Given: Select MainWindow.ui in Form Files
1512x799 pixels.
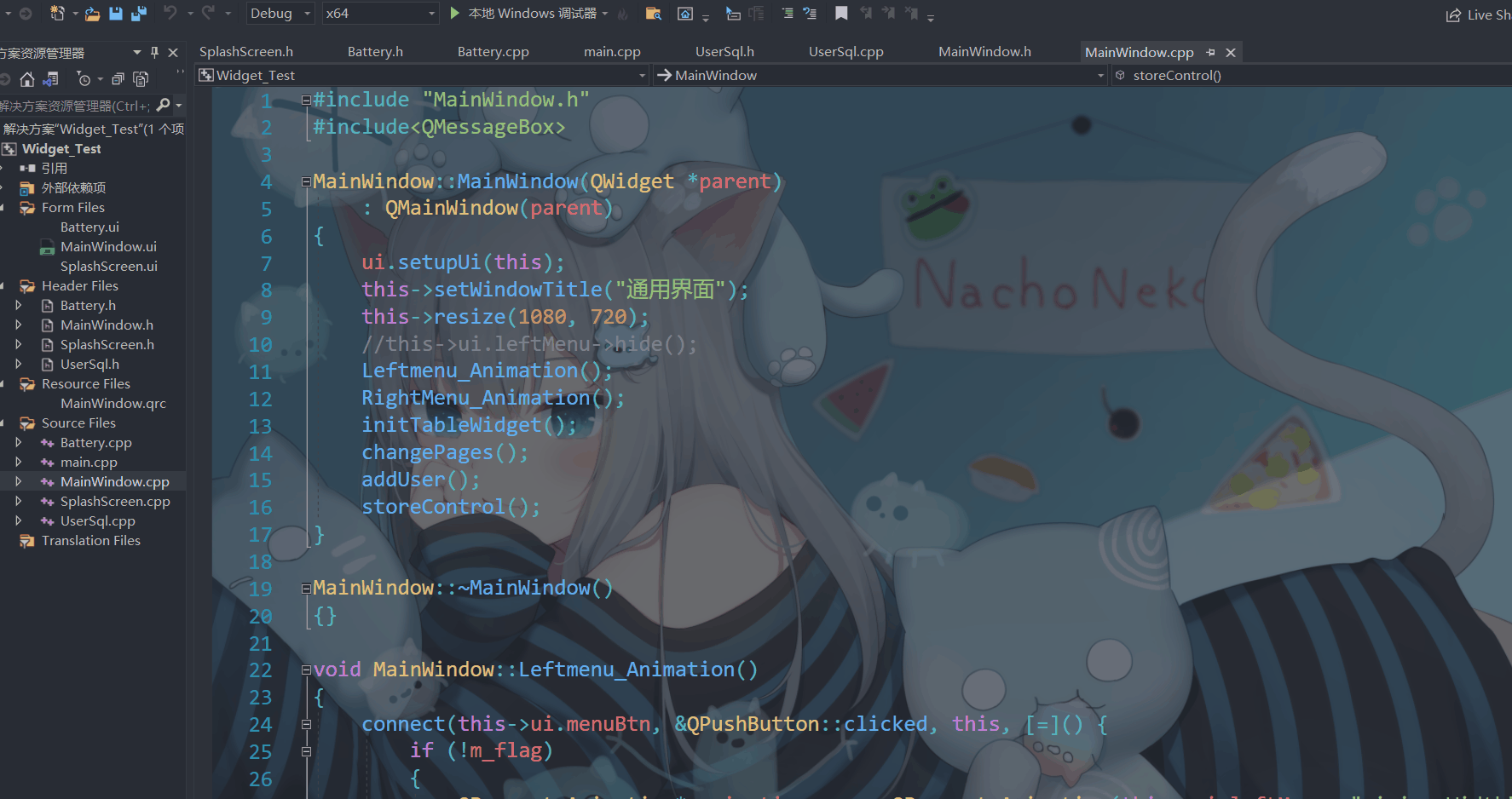Looking at the screenshot, I should tap(108, 246).
